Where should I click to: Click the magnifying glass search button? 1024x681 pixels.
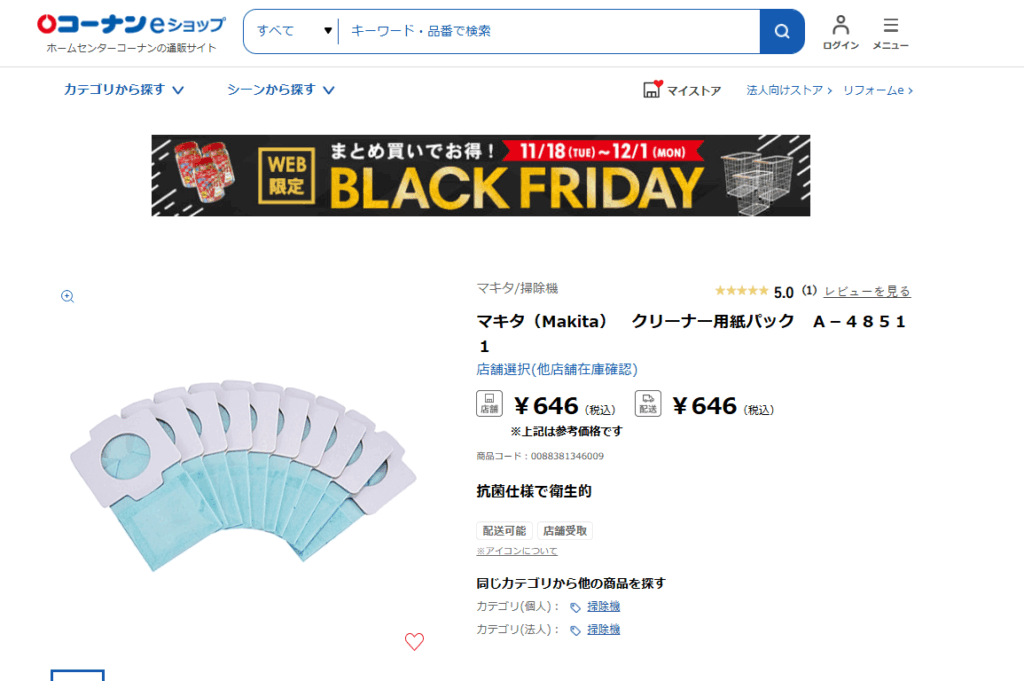(x=781, y=31)
